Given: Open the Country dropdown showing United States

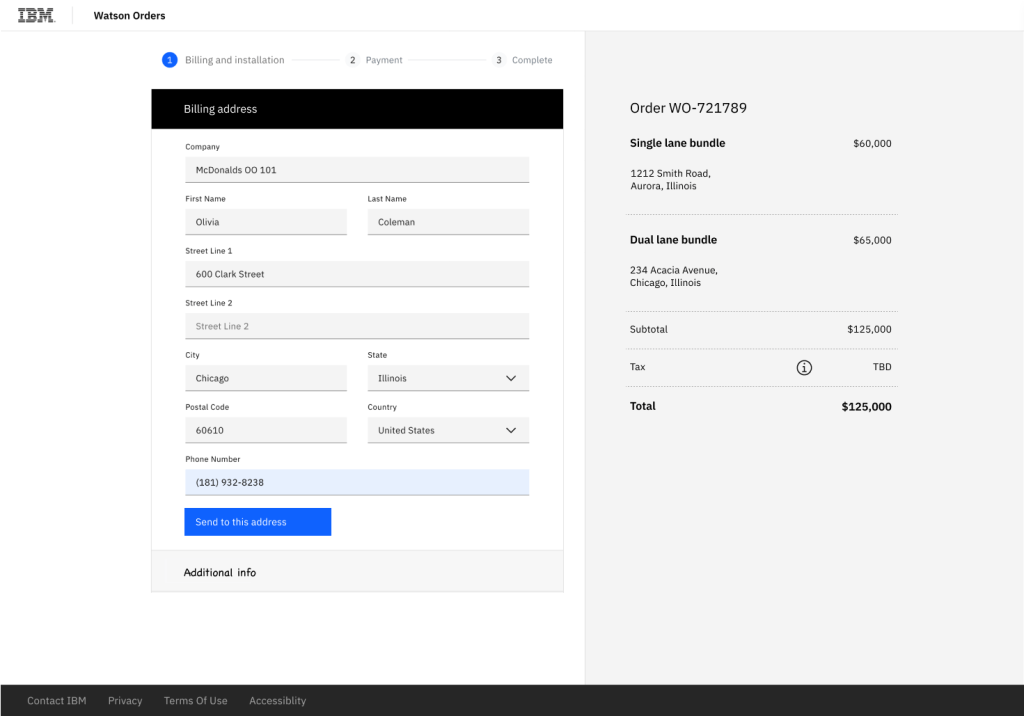Looking at the screenshot, I should coord(448,430).
